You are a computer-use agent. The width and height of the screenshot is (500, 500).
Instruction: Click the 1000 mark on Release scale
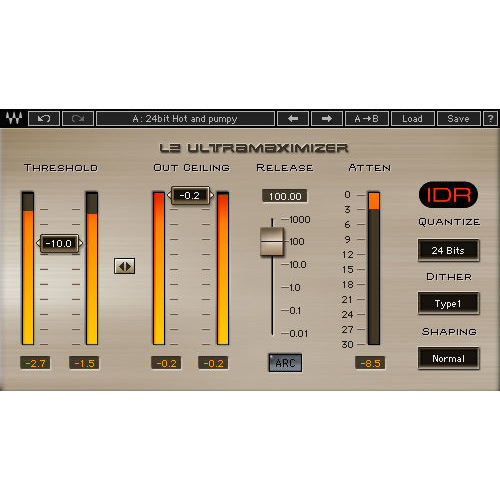pos(300,220)
